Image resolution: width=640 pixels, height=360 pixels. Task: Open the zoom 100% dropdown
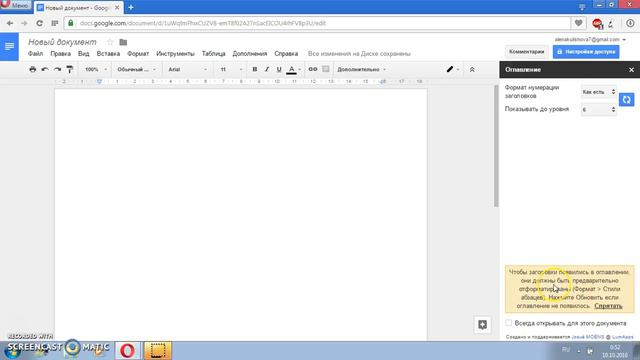coord(96,69)
